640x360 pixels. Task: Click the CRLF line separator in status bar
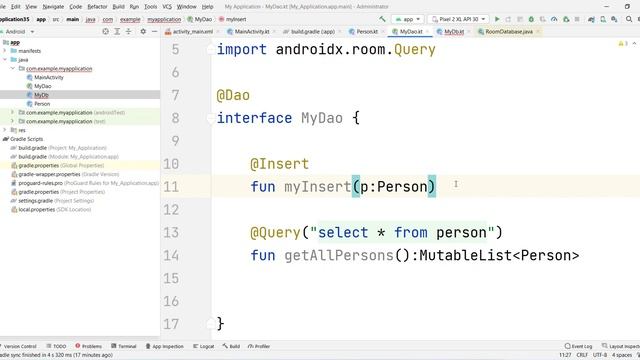(582, 355)
